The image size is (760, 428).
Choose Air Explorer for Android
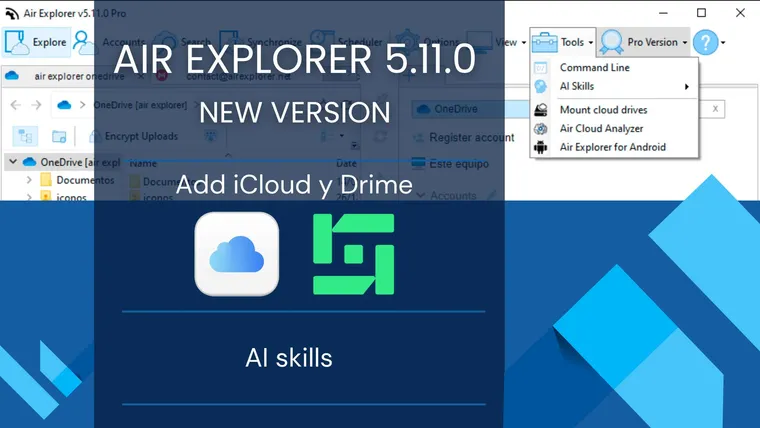tap(614, 147)
